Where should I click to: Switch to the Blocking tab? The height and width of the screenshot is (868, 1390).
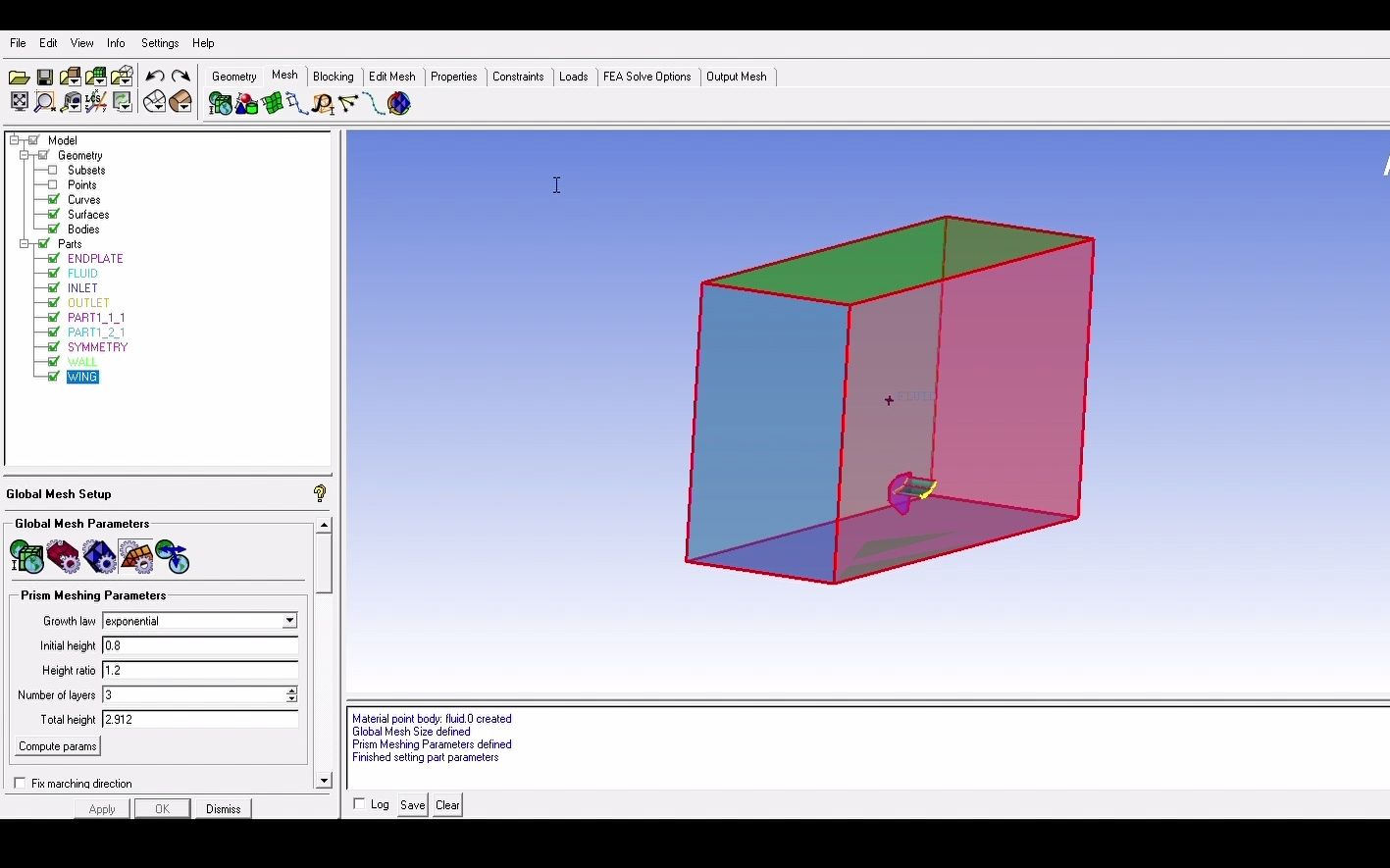[x=333, y=76]
